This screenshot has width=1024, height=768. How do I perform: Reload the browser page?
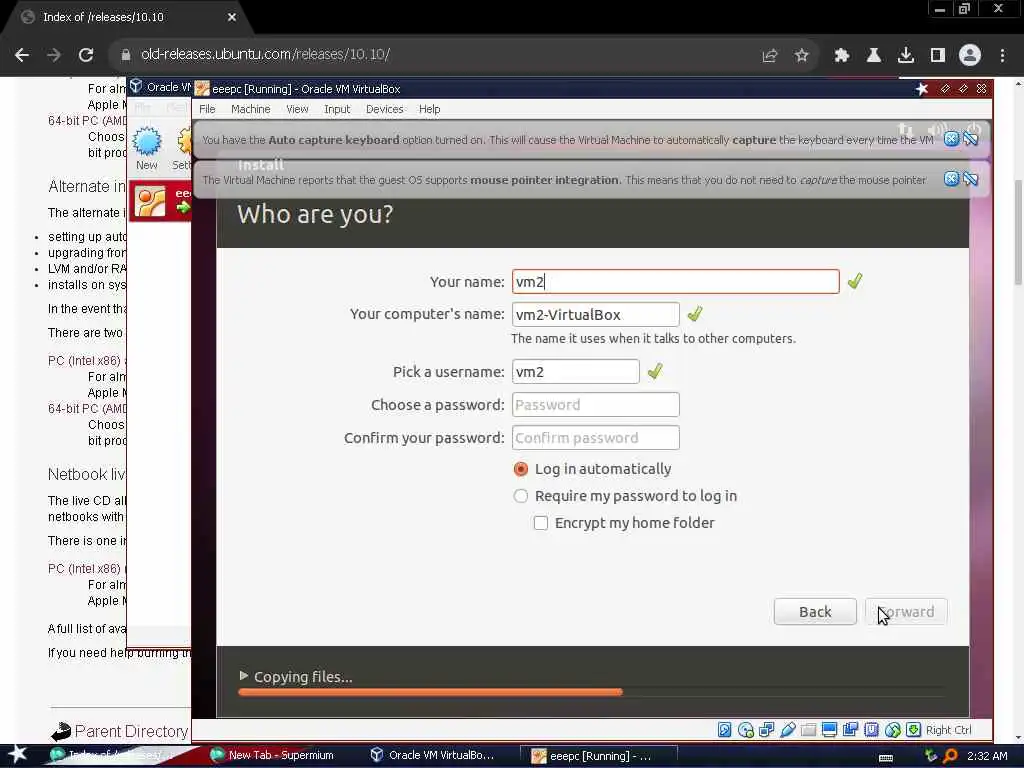(x=86, y=55)
